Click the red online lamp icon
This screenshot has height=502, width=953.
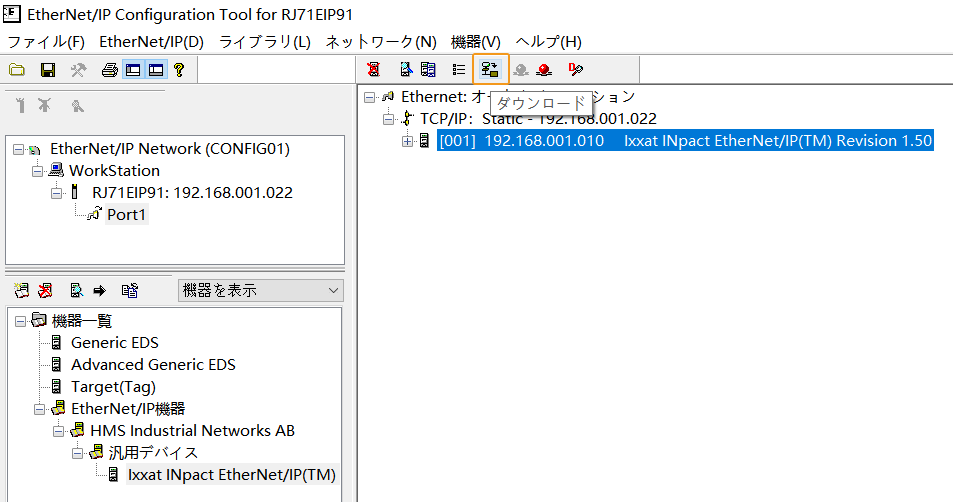[544, 70]
